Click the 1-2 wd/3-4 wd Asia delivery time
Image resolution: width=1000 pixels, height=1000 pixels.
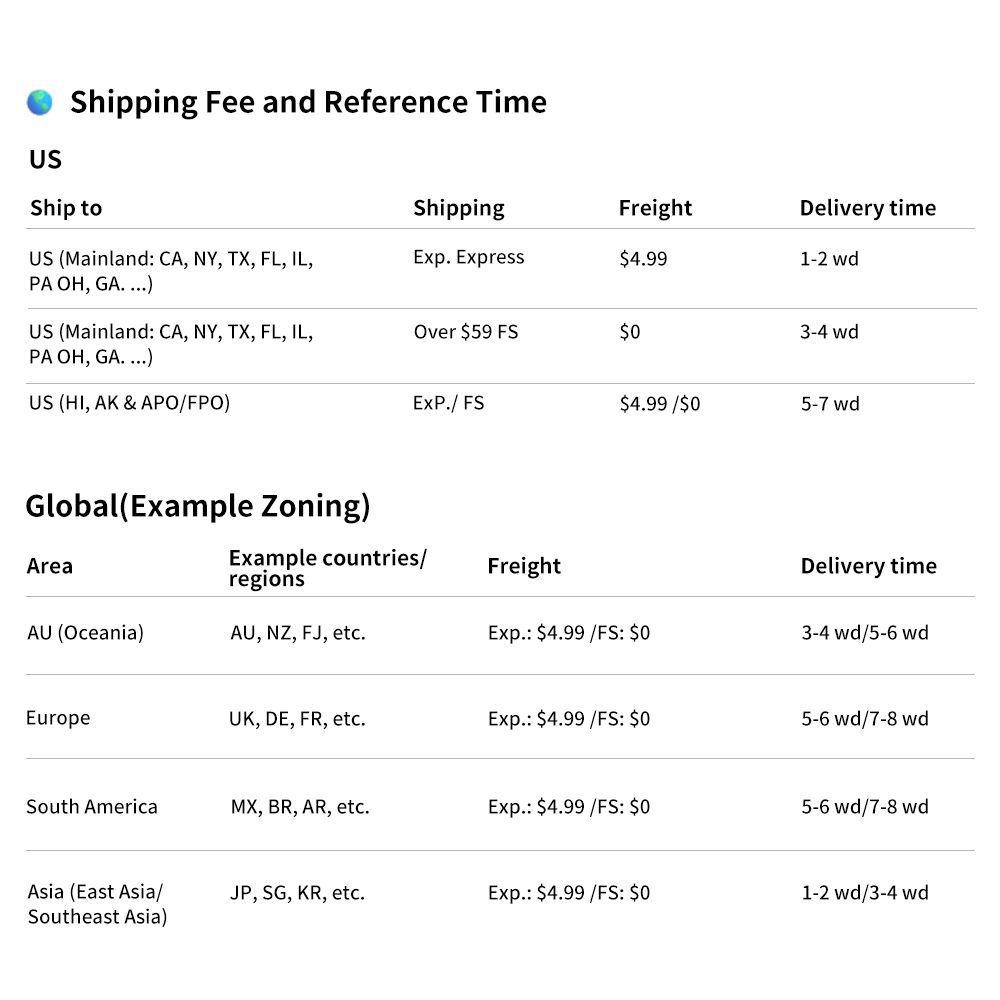pyautogui.click(x=864, y=893)
